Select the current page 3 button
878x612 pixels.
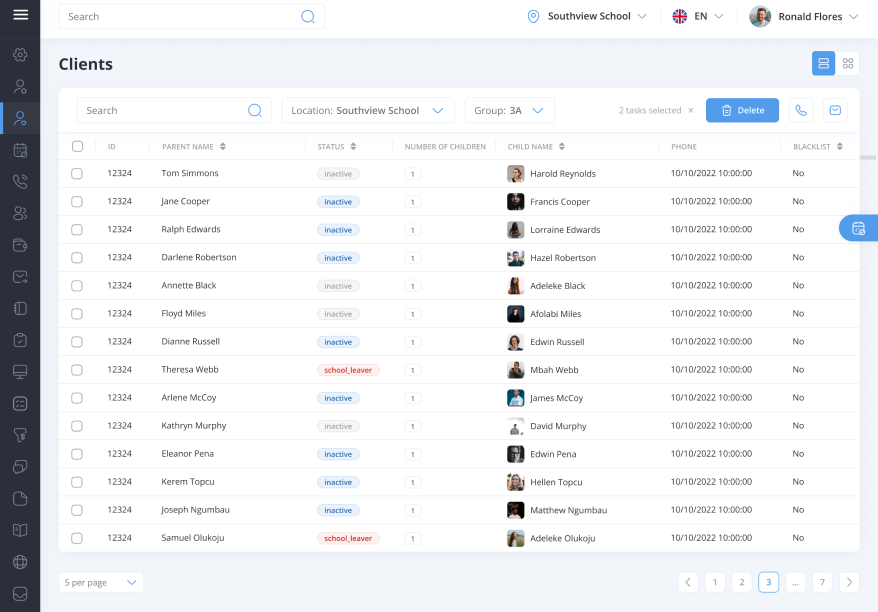click(768, 582)
